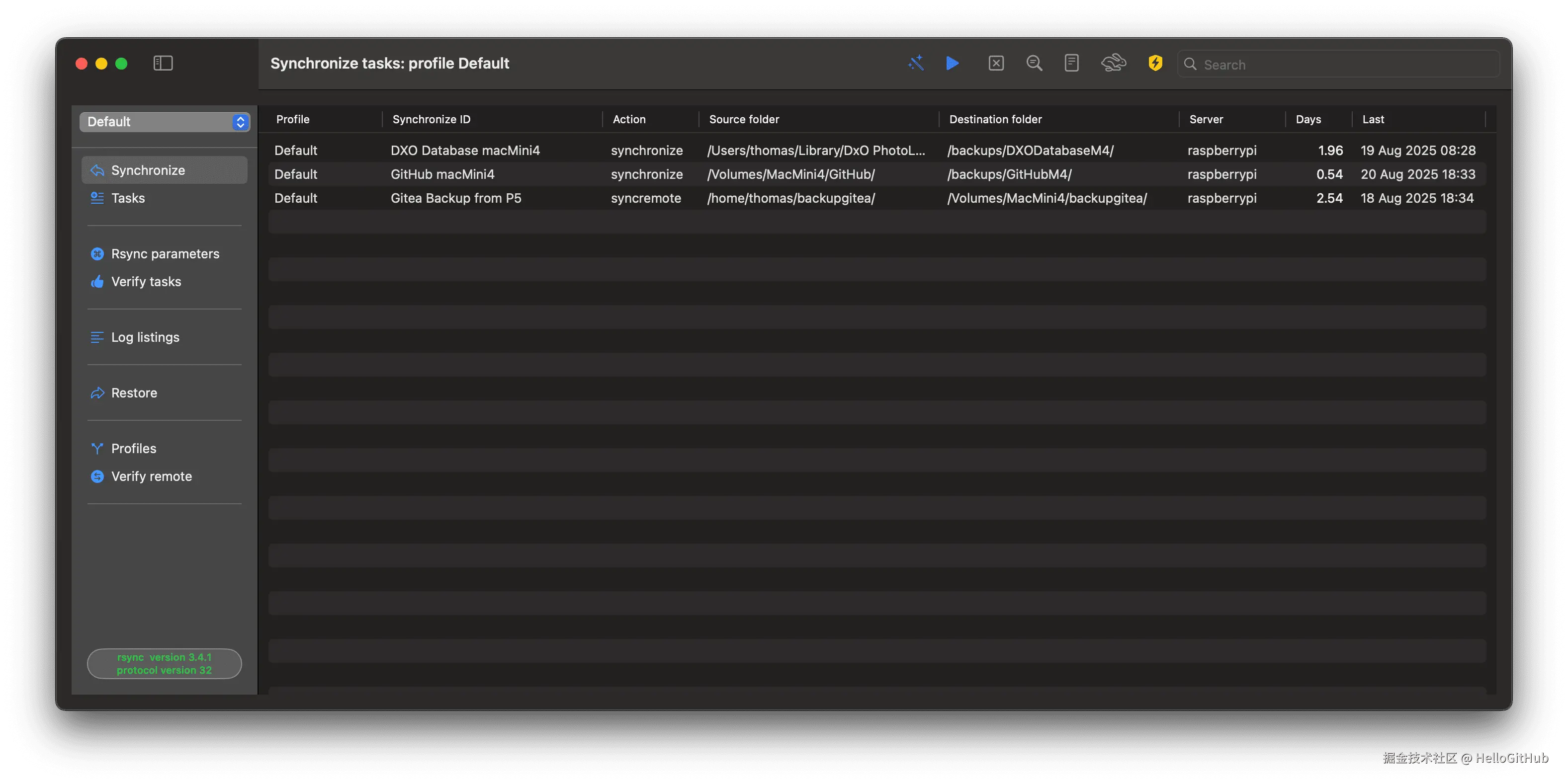Image resolution: width=1568 pixels, height=784 pixels.
Task: Go to Verify tasks section
Action: click(146, 282)
